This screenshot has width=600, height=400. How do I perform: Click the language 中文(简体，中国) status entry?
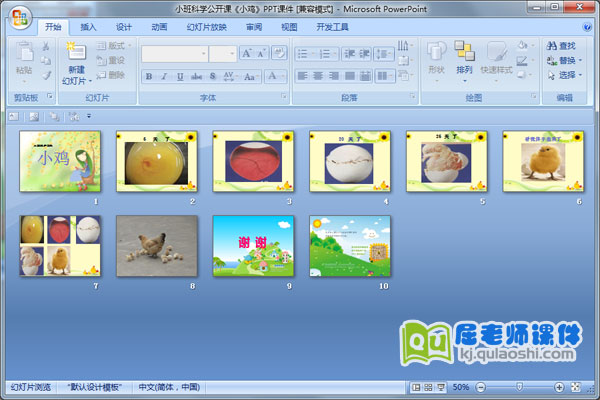pyautogui.click(x=169, y=387)
